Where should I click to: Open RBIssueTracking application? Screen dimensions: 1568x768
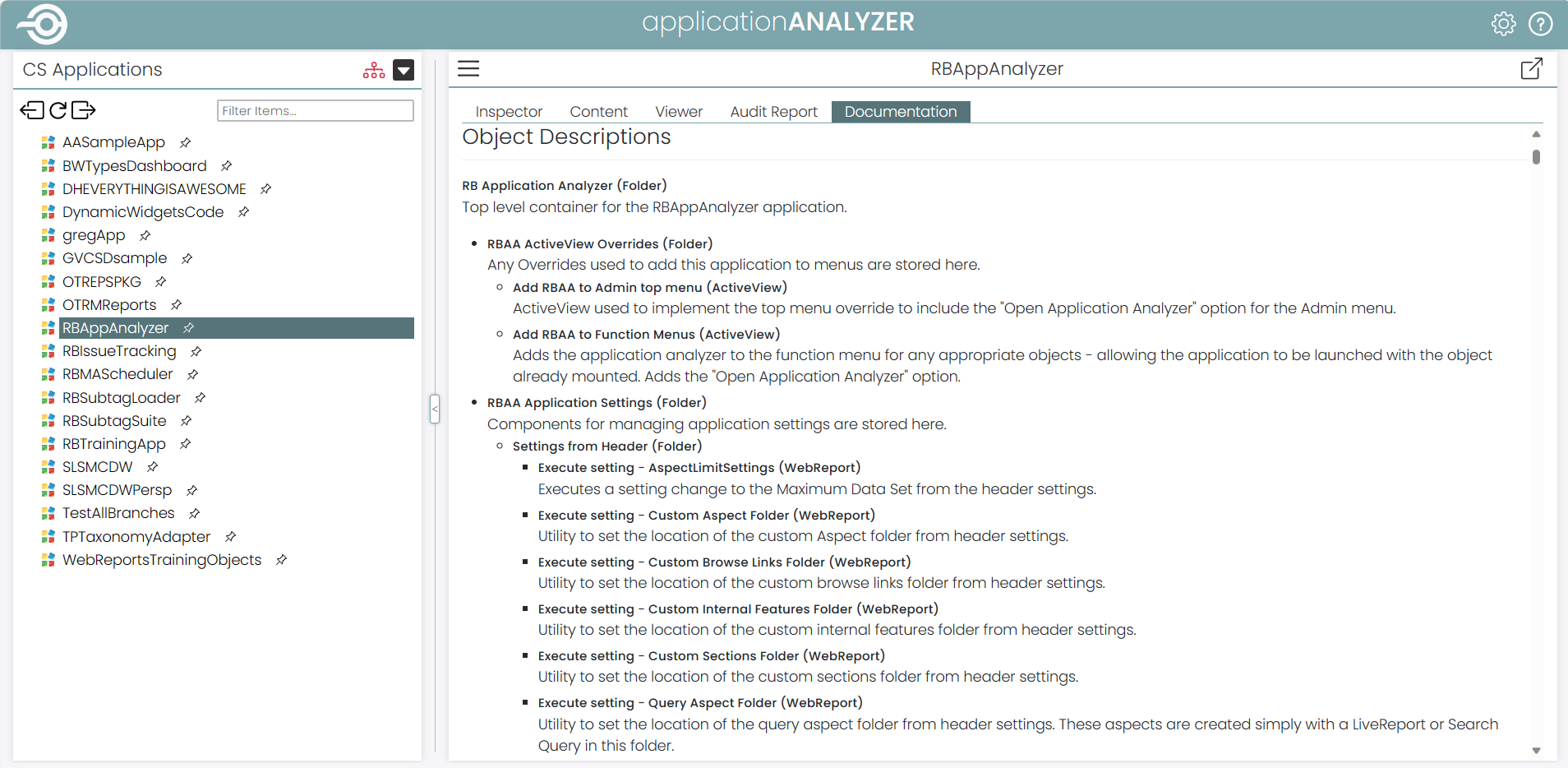119,351
